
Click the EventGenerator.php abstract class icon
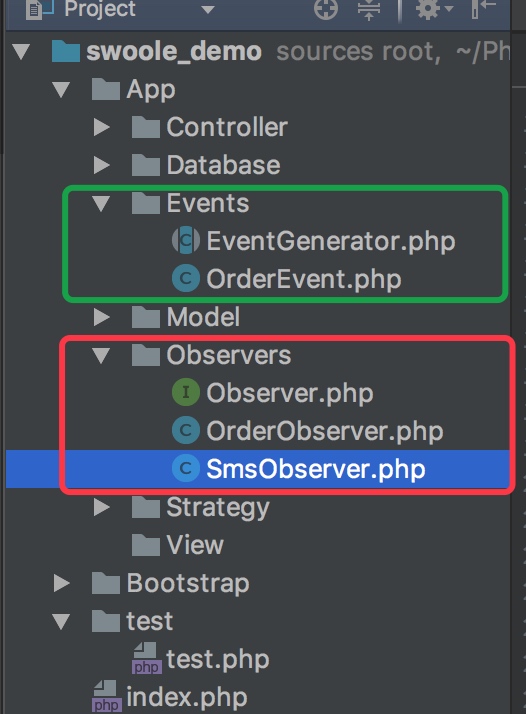(x=185, y=240)
